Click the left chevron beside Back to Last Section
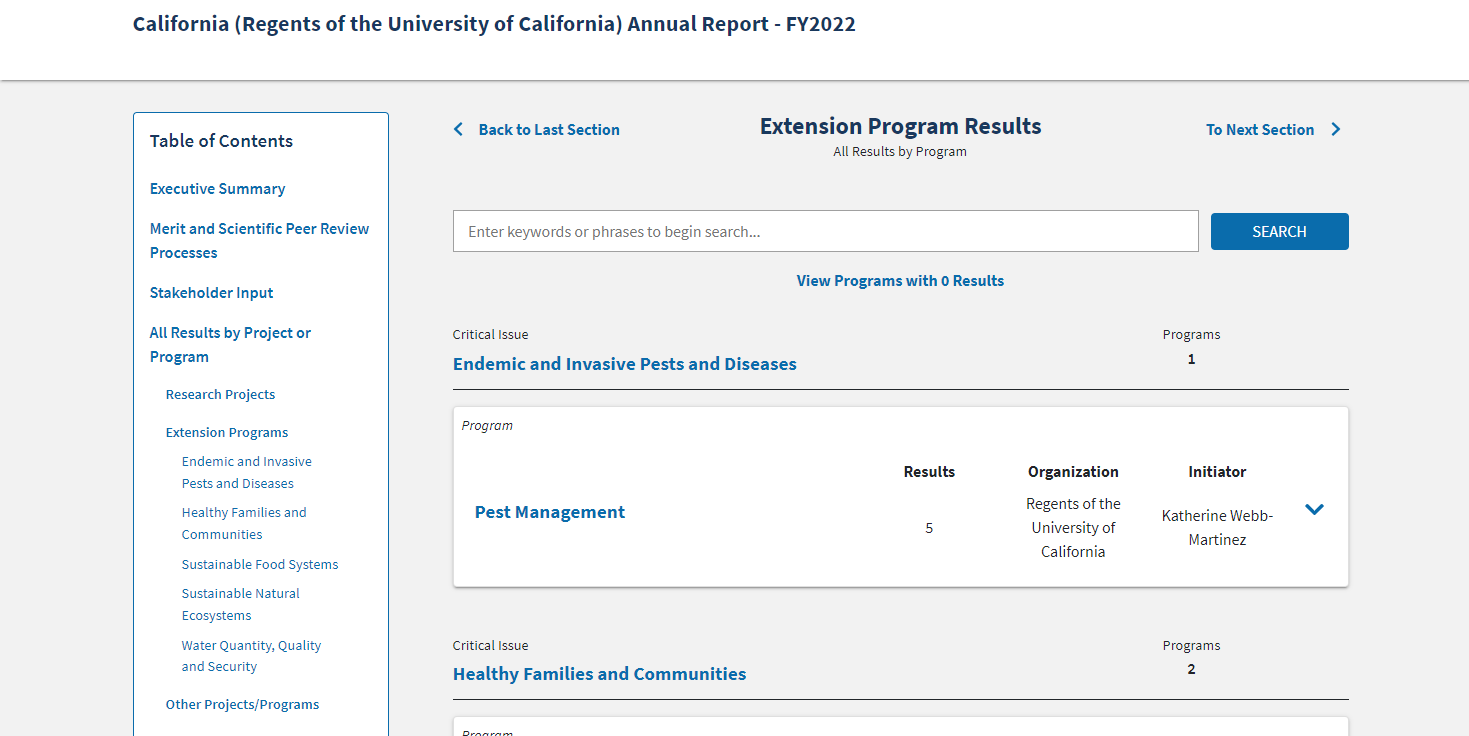 [x=459, y=130]
